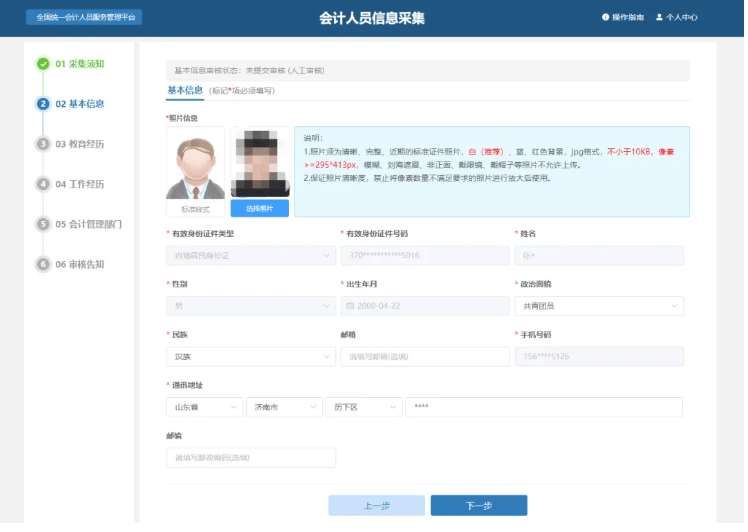Viewport: 748px width, 532px height.
Task: Expand the 民族 dropdown showing 汉族
Action: point(250,357)
